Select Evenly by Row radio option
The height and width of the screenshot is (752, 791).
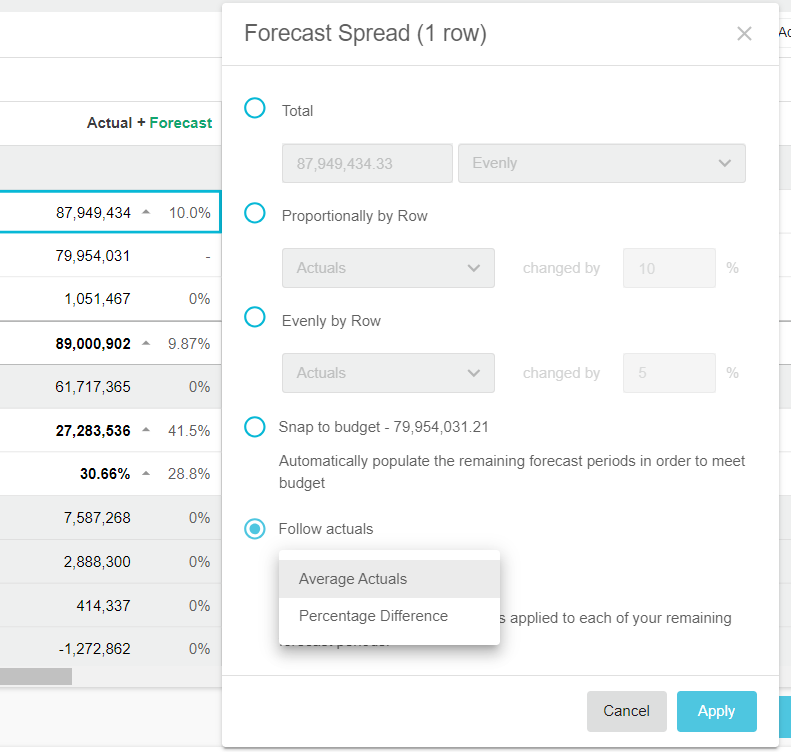(x=255, y=318)
